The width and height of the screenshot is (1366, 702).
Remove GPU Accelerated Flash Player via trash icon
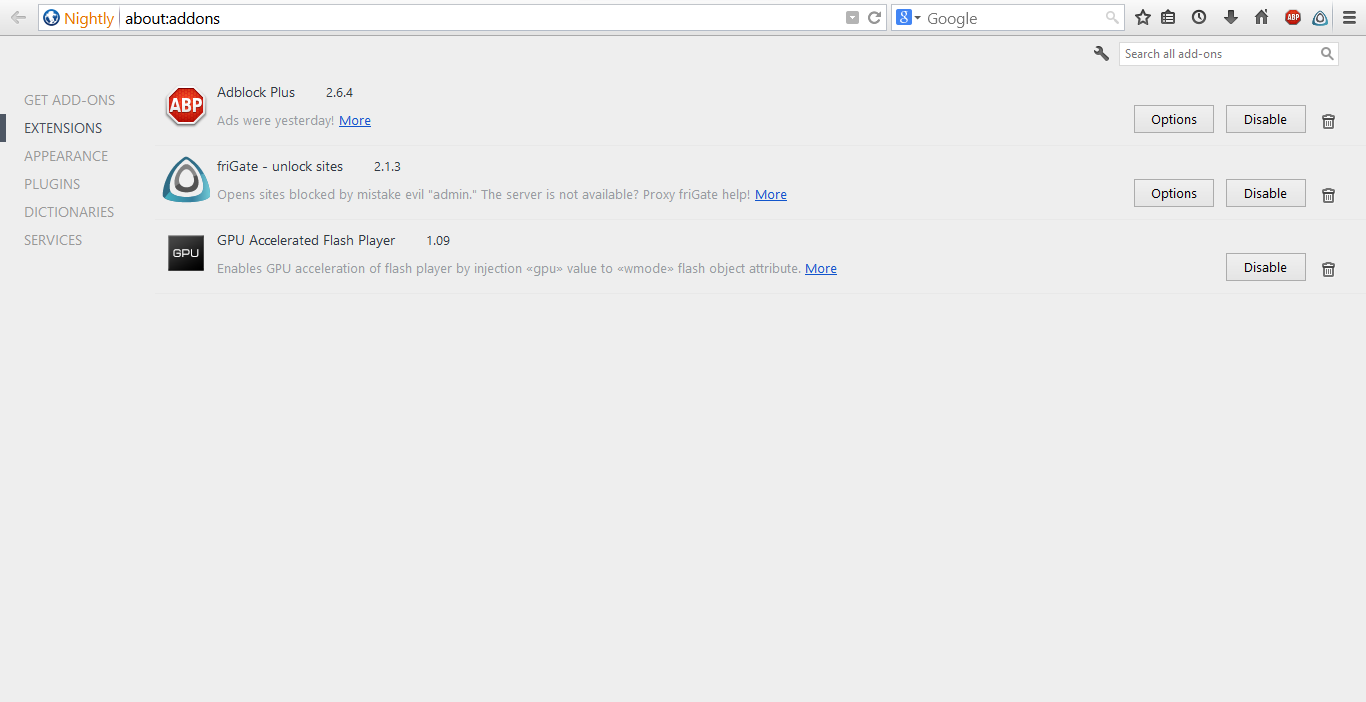(1328, 269)
